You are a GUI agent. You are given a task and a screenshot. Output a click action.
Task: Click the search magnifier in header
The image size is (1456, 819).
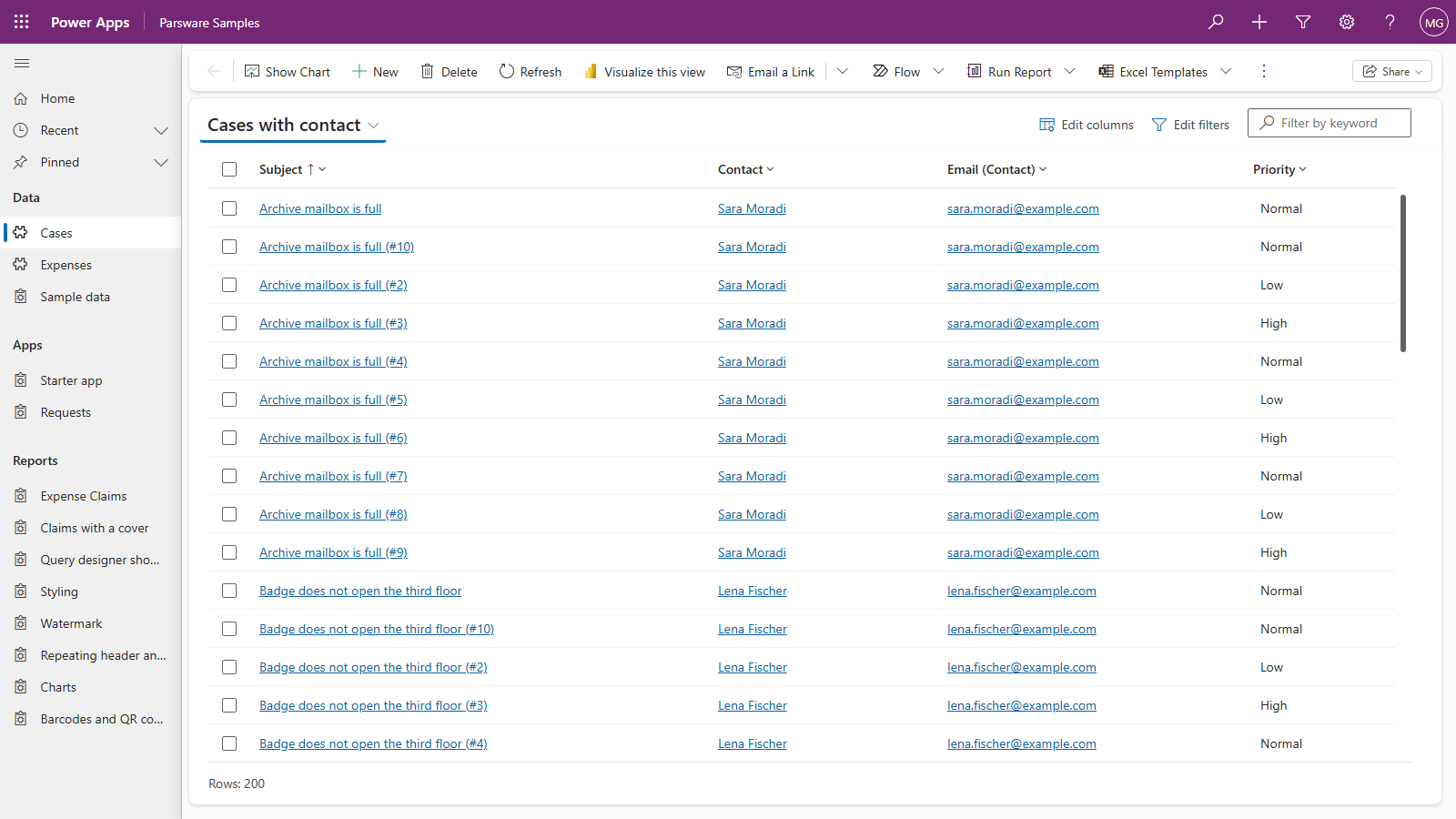point(1216,22)
